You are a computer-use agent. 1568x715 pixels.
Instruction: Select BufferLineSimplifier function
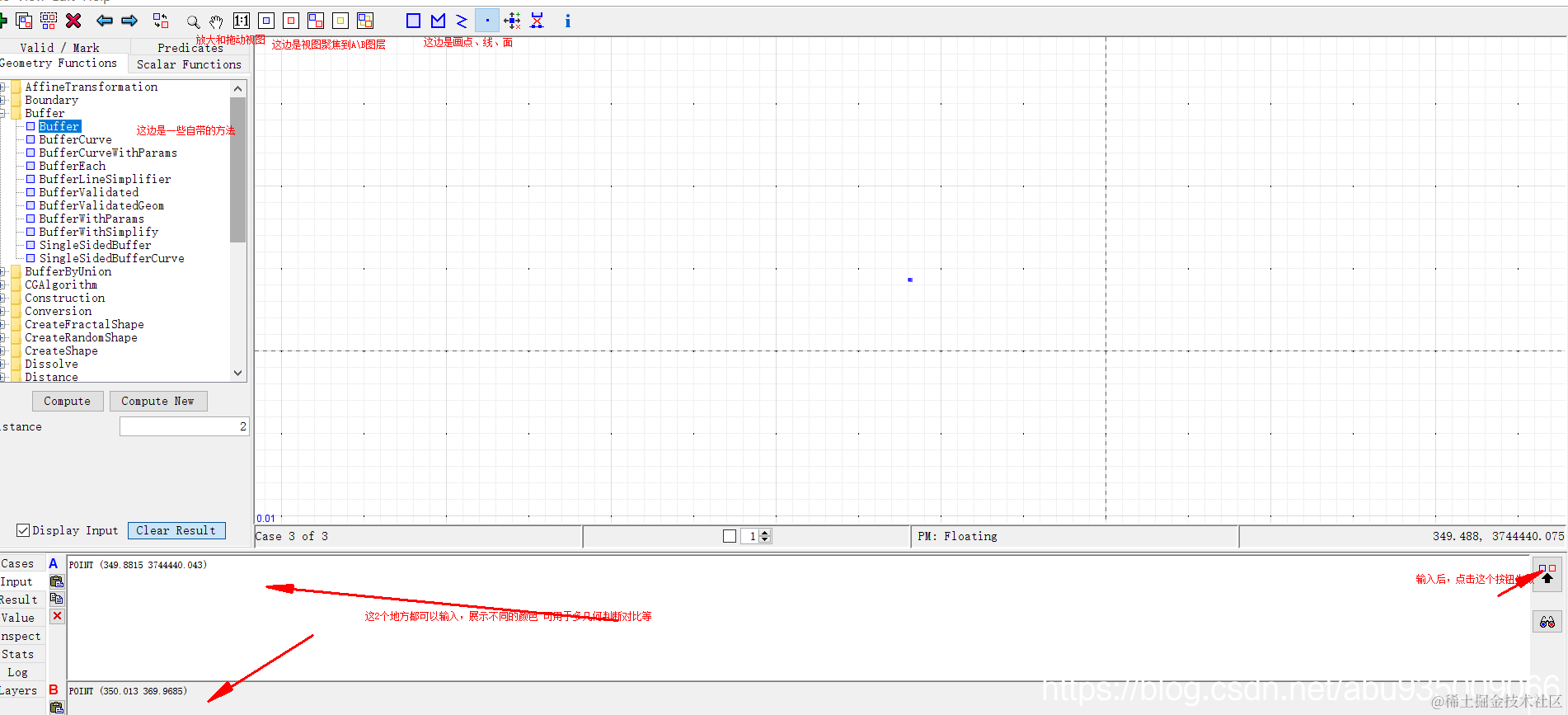[x=105, y=179]
